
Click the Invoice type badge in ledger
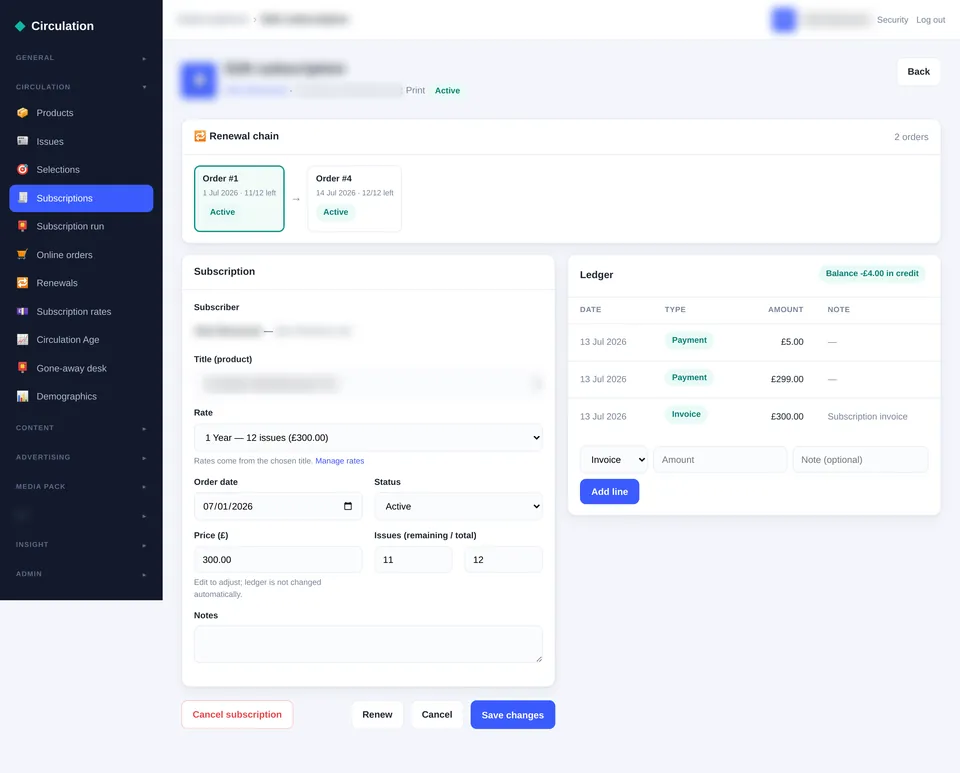[x=686, y=414]
